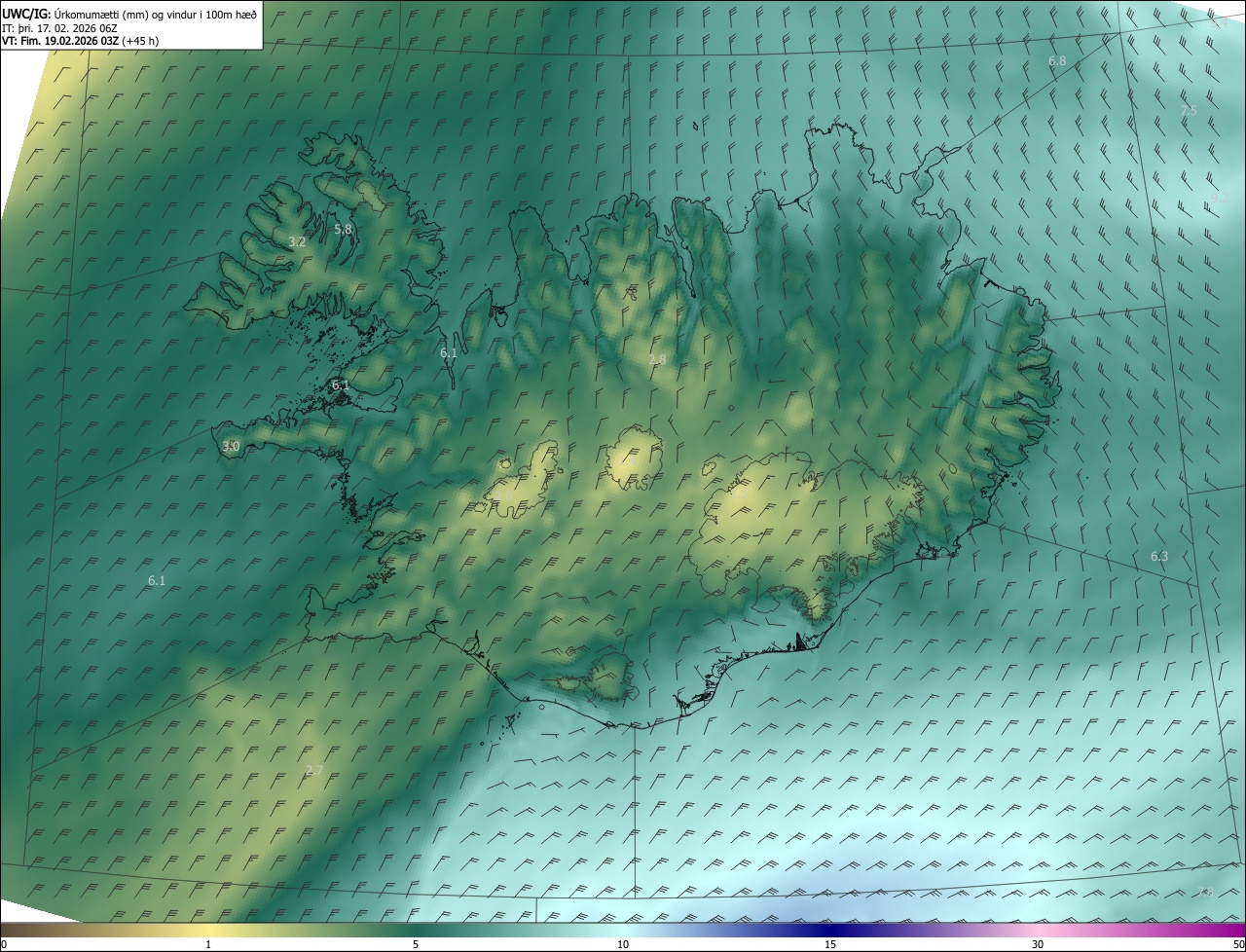The height and width of the screenshot is (952, 1246).
Task: Click the initial time line 'IT: þri. 17. 02. 2026 06Z'
Action: coord(59,28)
